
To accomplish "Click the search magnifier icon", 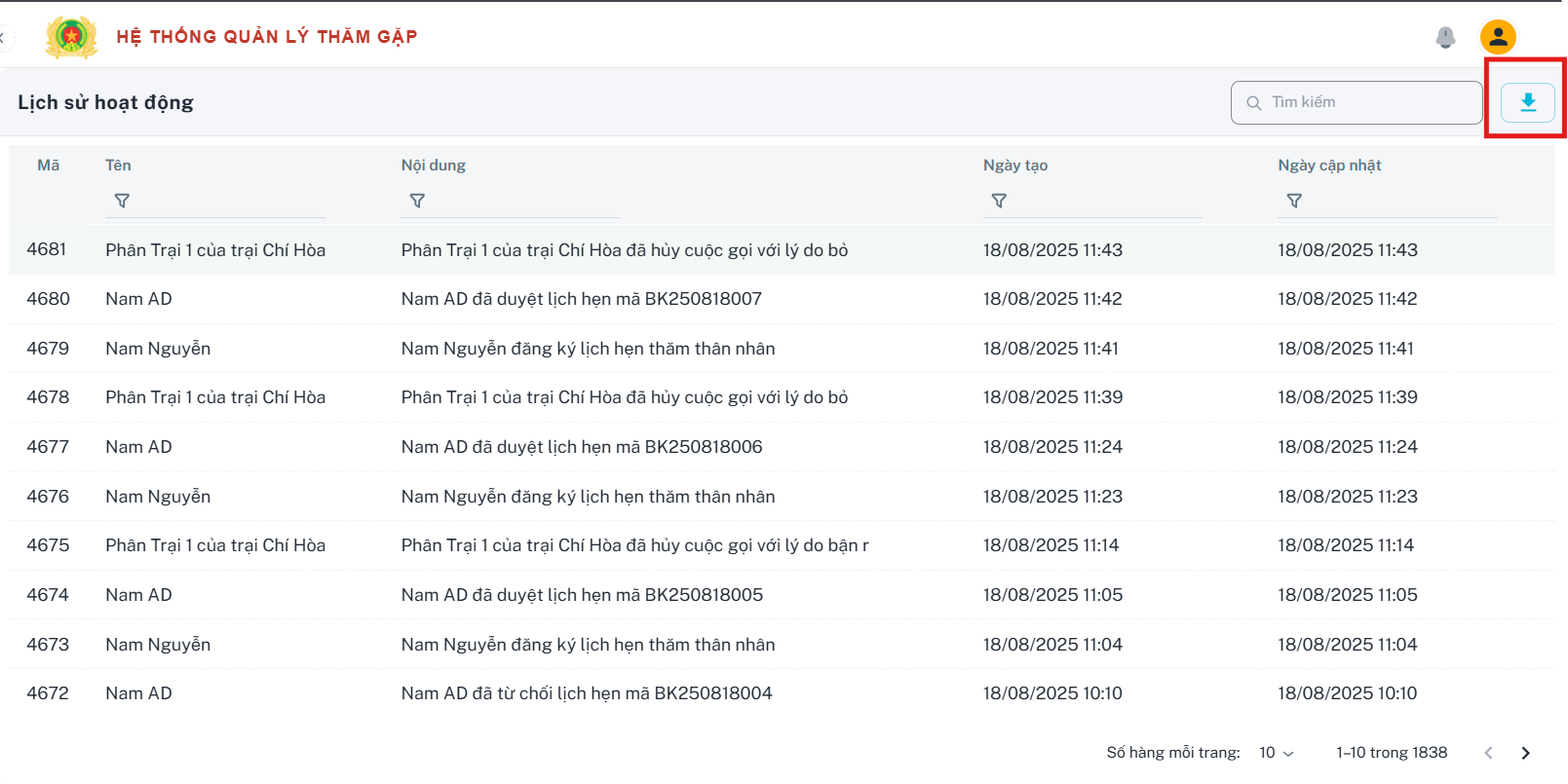I will pyautogui.click(x=1253, y=102).
